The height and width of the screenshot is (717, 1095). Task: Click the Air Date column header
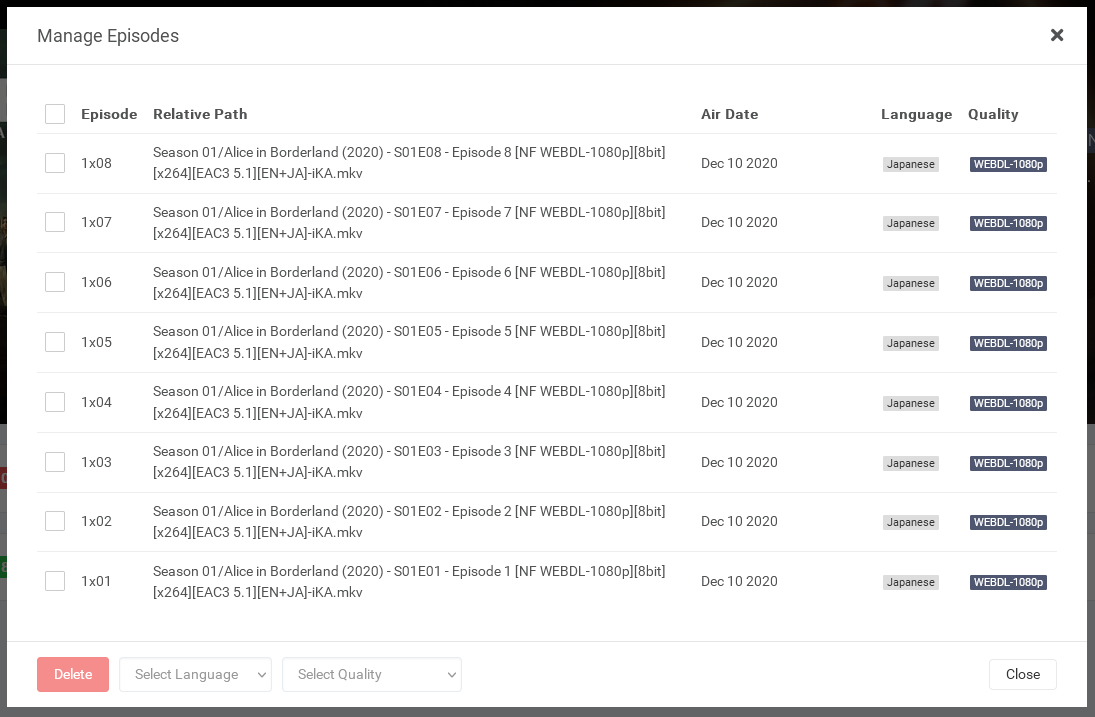729,114
